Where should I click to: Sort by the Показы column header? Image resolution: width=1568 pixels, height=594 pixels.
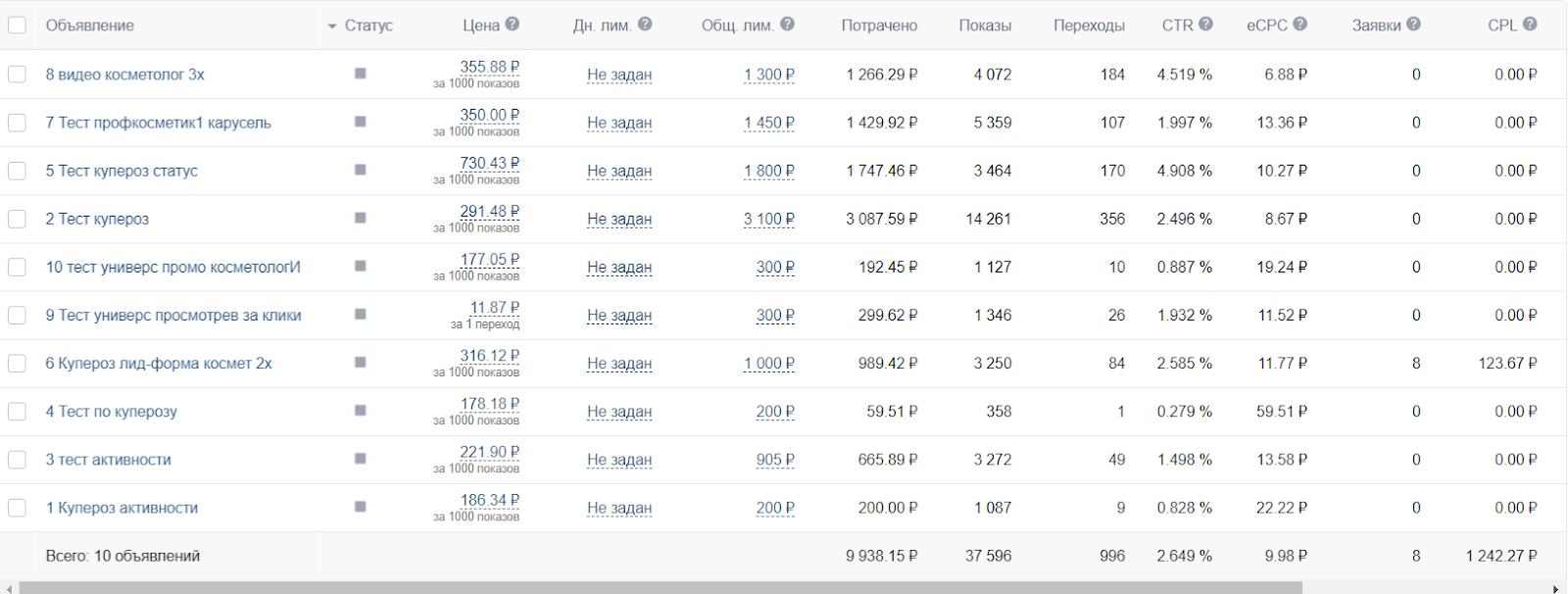[x=985, y=25]
